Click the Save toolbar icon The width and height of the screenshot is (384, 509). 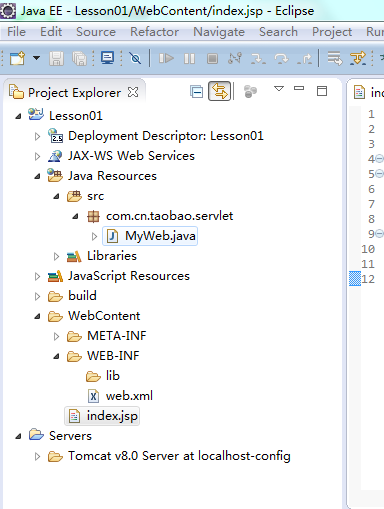(56, 59)
